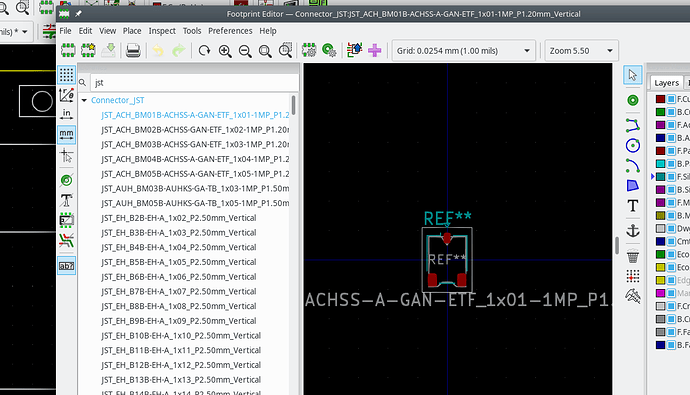
Task: Toggle grid display button
Action: 66,75
